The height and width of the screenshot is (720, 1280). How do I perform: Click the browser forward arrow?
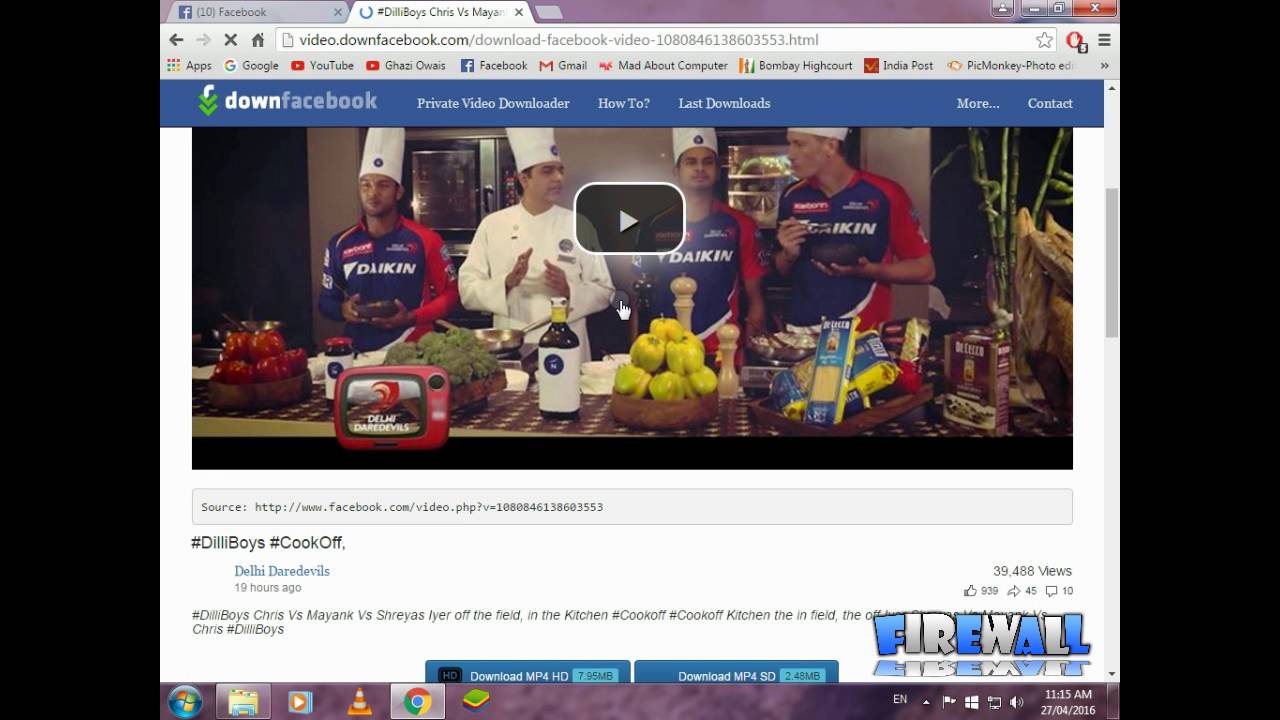pos(203,40)
